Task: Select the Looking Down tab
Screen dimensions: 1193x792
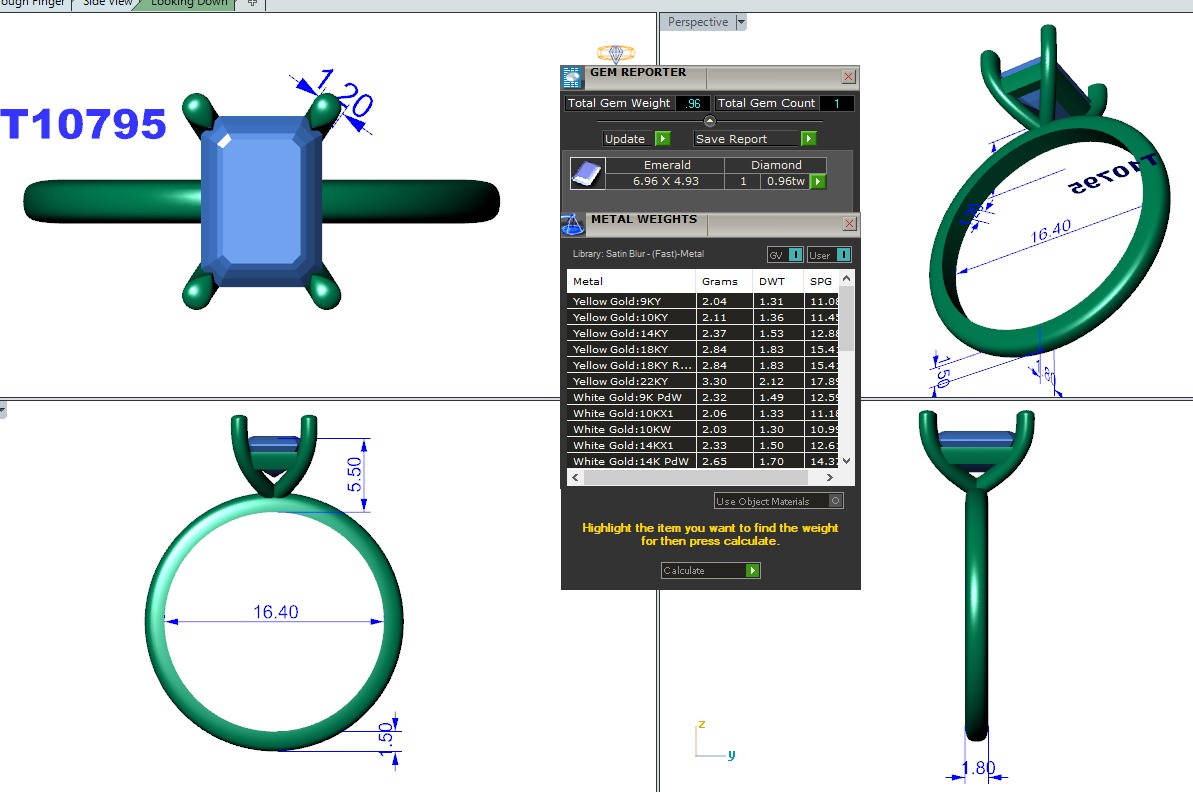Action: pos(190,4)
